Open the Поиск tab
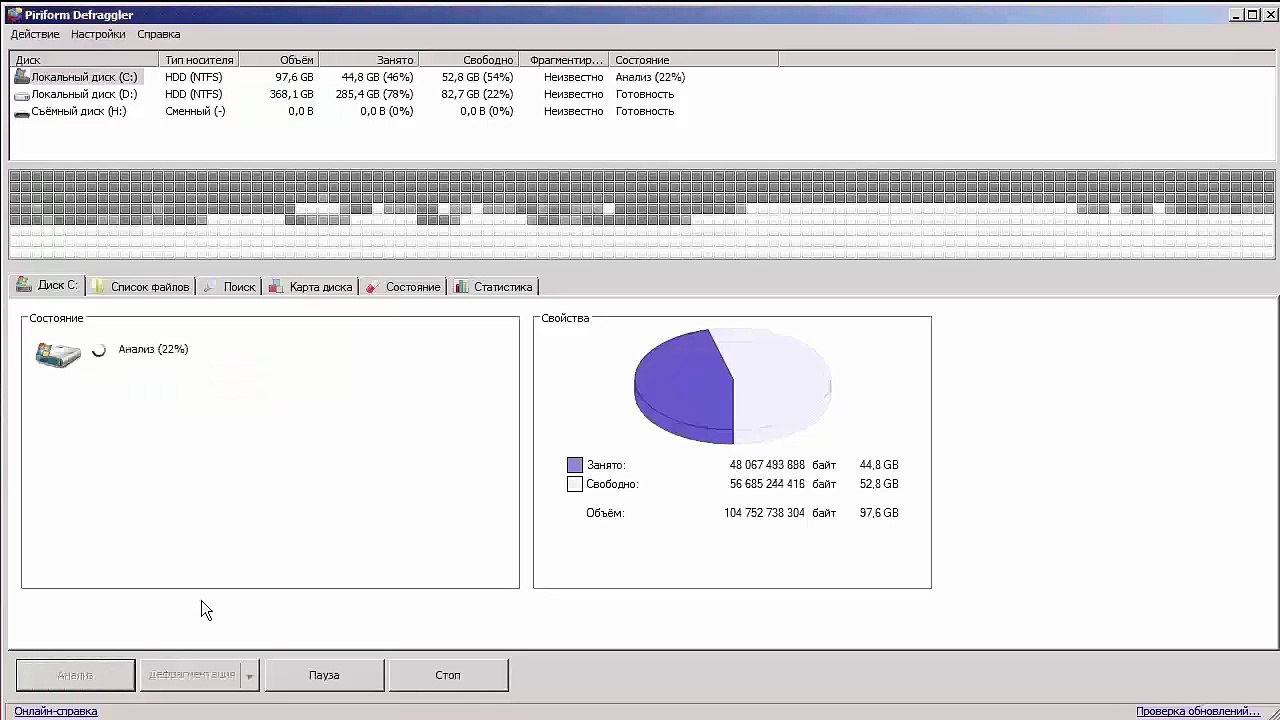Image resolution: width=1280 pixels, height=720 pixels. click(x=229, y=287)
